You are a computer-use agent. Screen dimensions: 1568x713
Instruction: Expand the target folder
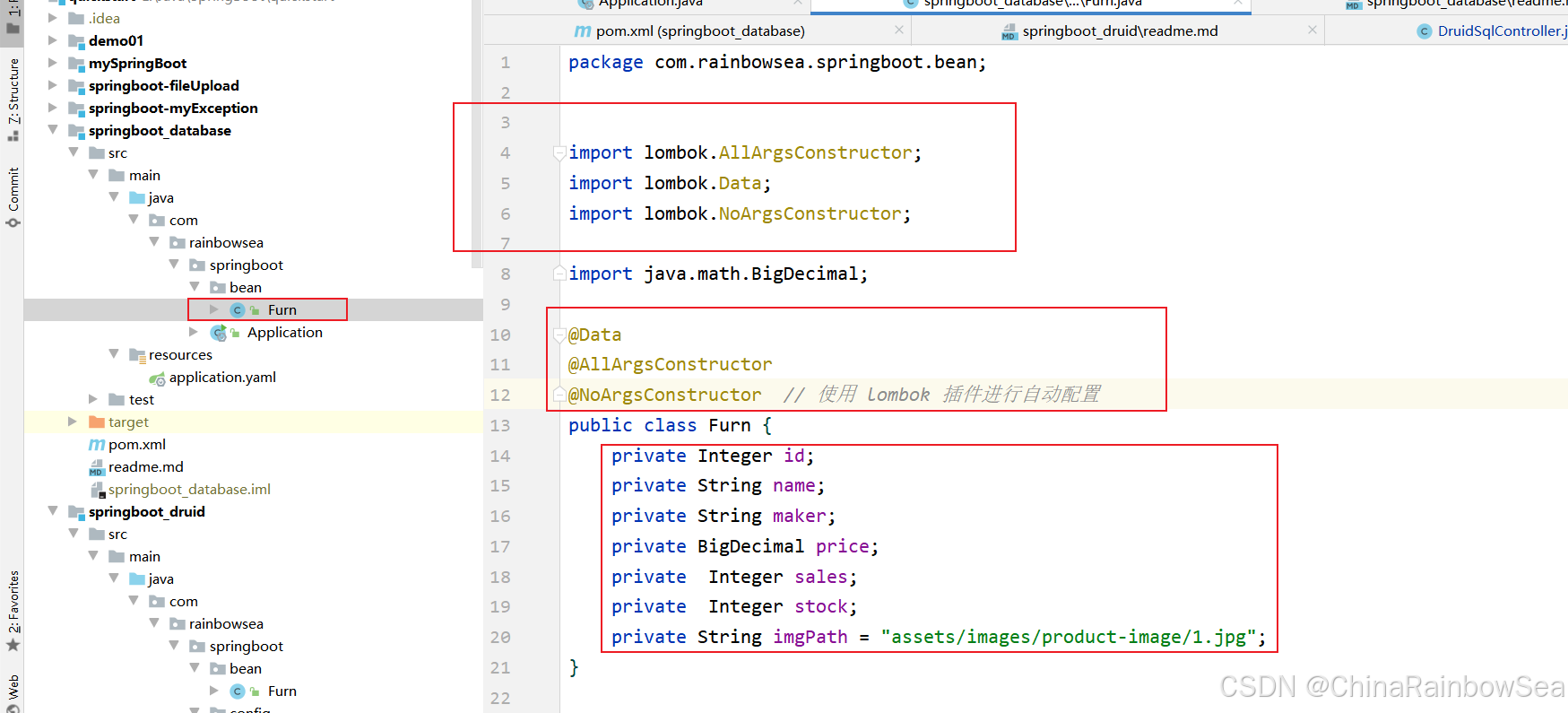click(x=73, y=422)
